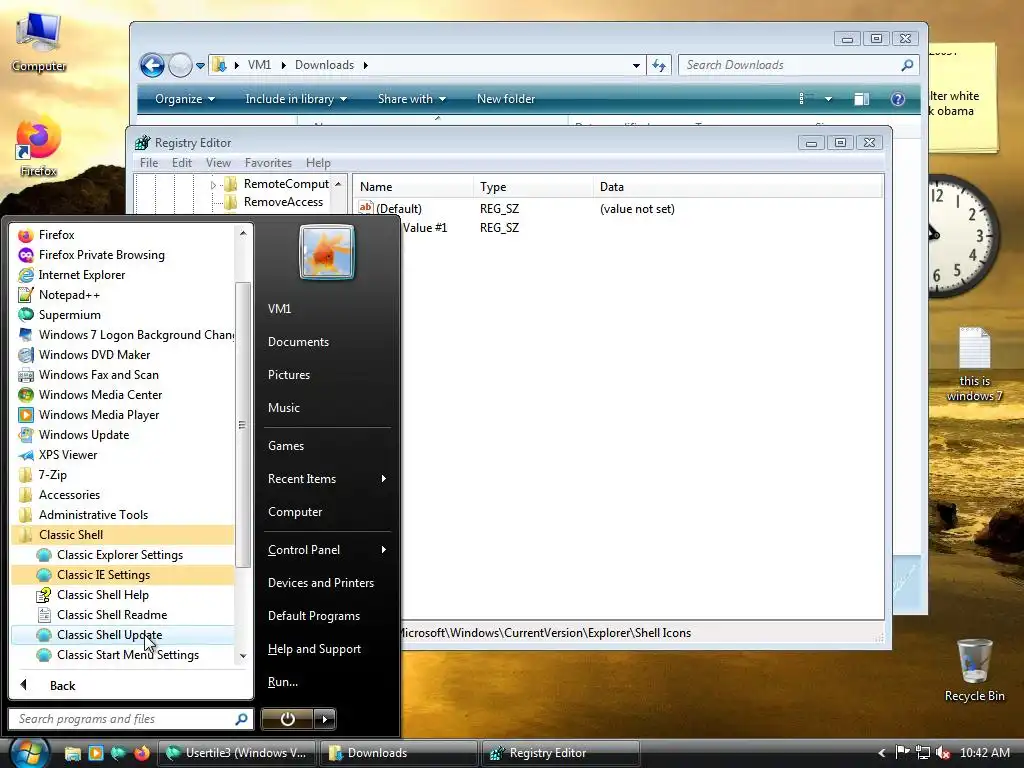This screenshot has height=768, width=1024.
Task: Open the Organize dropdown in Explorer
Action: (185, 99)
